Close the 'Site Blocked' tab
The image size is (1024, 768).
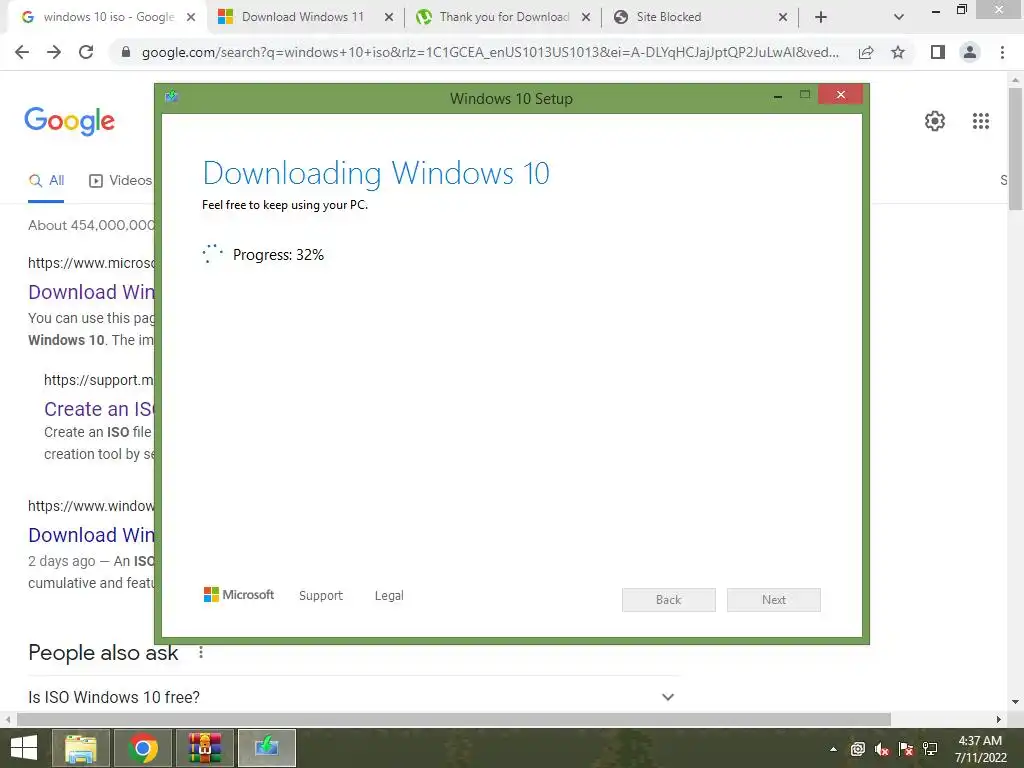[x=783, y=18]
